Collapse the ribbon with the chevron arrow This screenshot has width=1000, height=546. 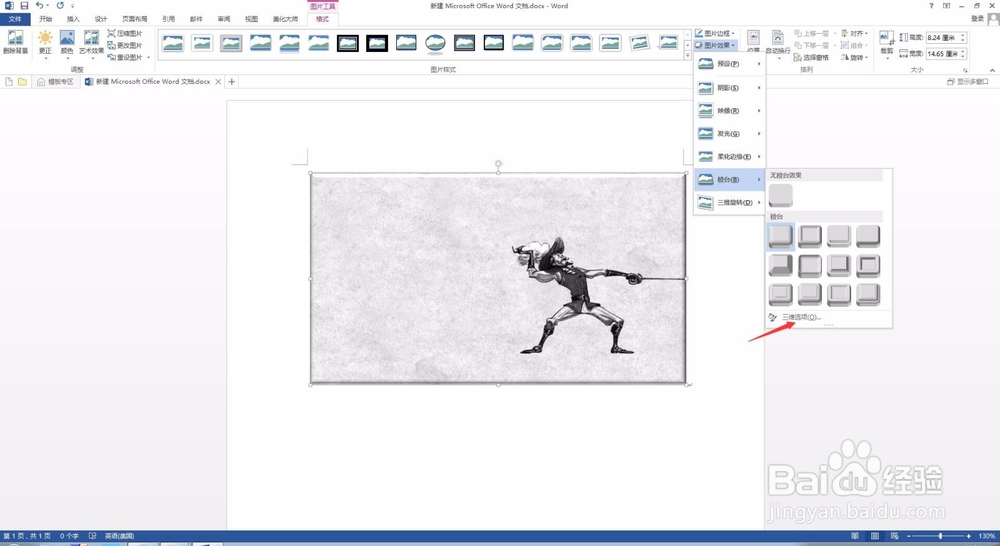coord(992,70)
